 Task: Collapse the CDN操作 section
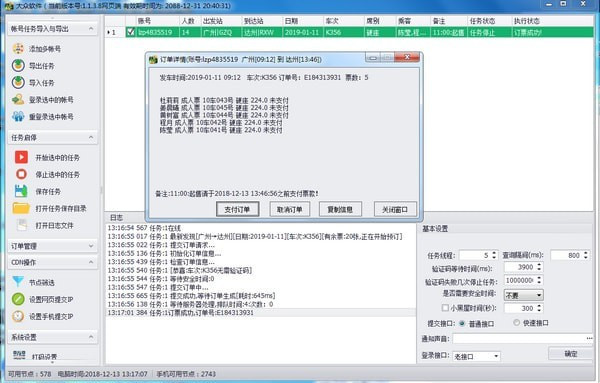[91, 262]
